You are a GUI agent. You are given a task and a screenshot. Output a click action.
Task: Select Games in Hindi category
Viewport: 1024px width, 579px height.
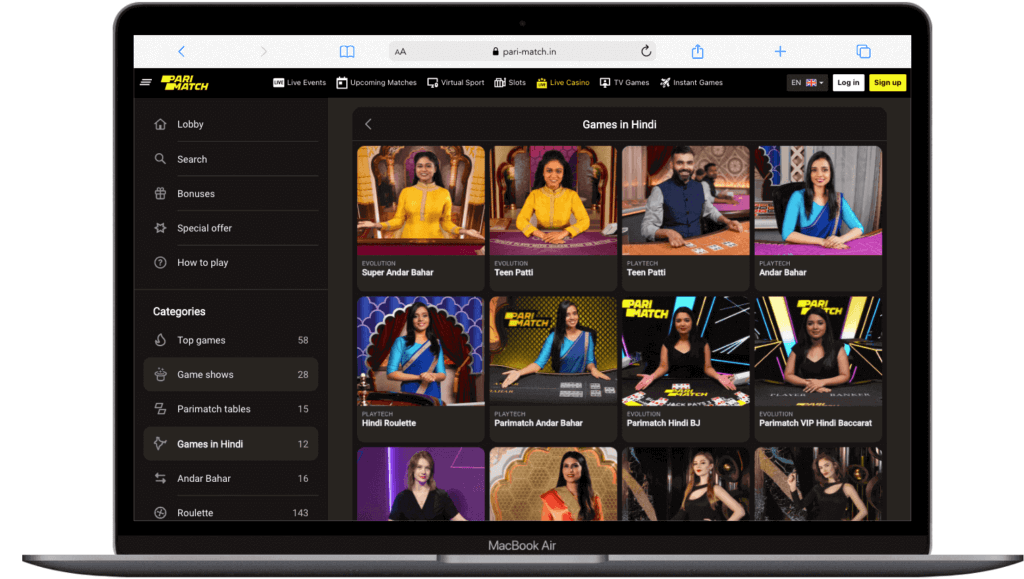click(231, 444)
